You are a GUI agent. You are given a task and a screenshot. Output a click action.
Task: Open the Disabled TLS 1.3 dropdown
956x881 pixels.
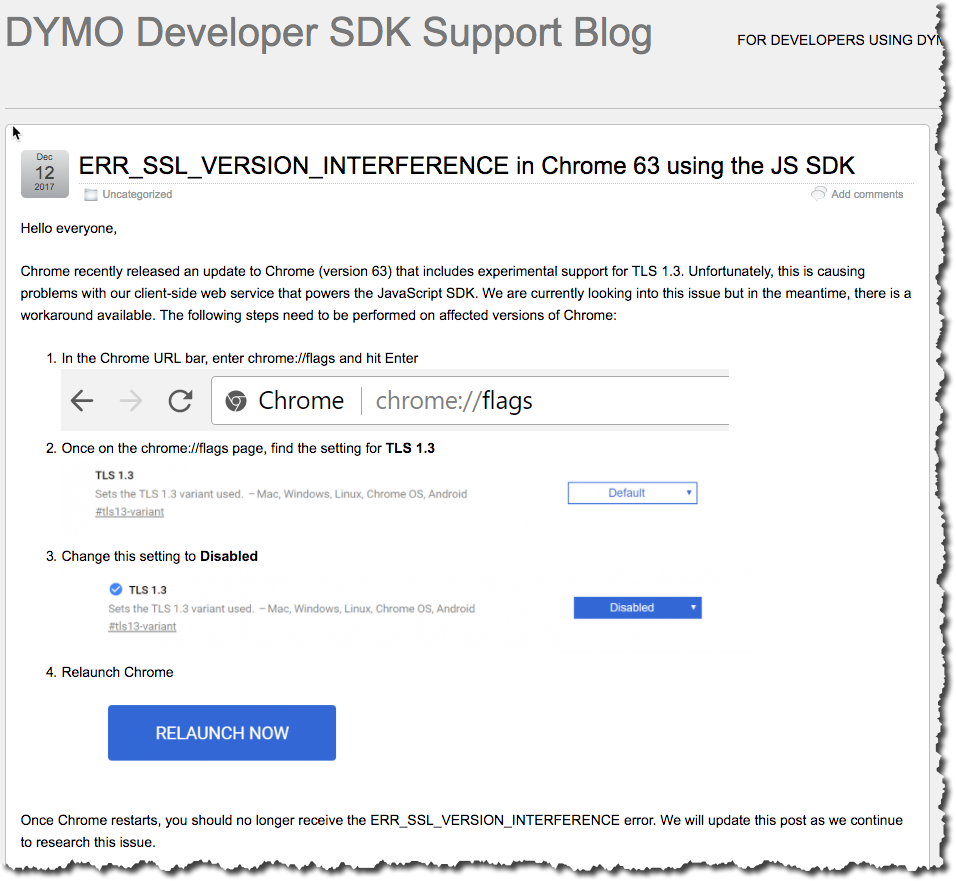[637, 608]
